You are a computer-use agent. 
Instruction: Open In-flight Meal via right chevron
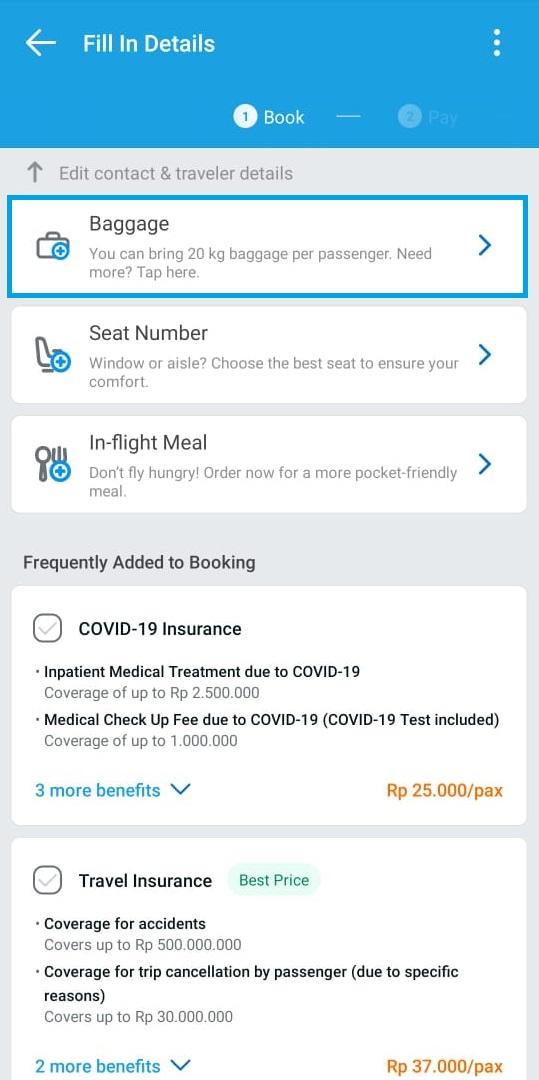click(x=485, y=464)
